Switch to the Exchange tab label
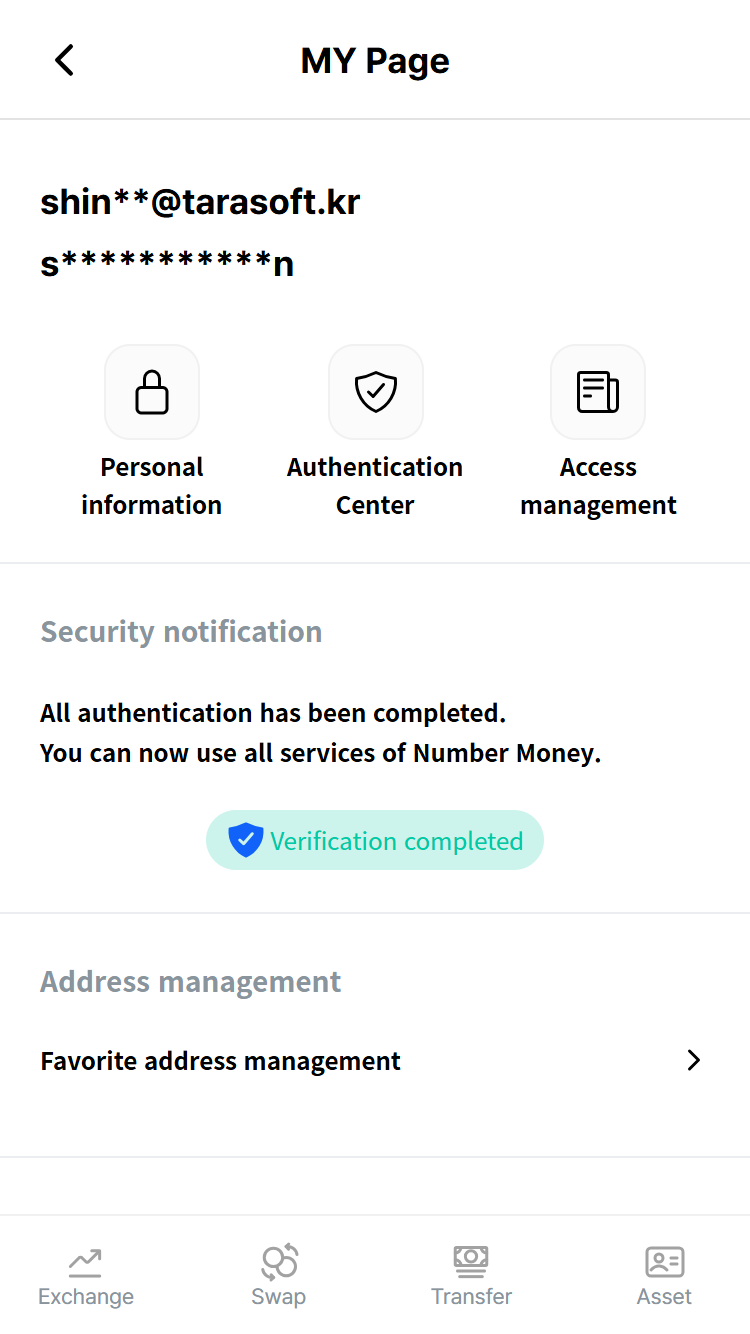 coord(86,1297)
